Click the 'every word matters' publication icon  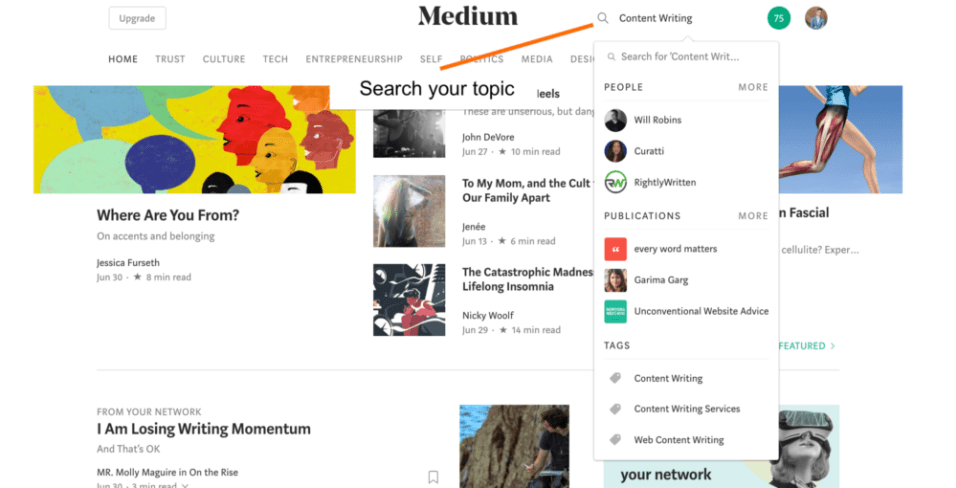pos(615,249)
